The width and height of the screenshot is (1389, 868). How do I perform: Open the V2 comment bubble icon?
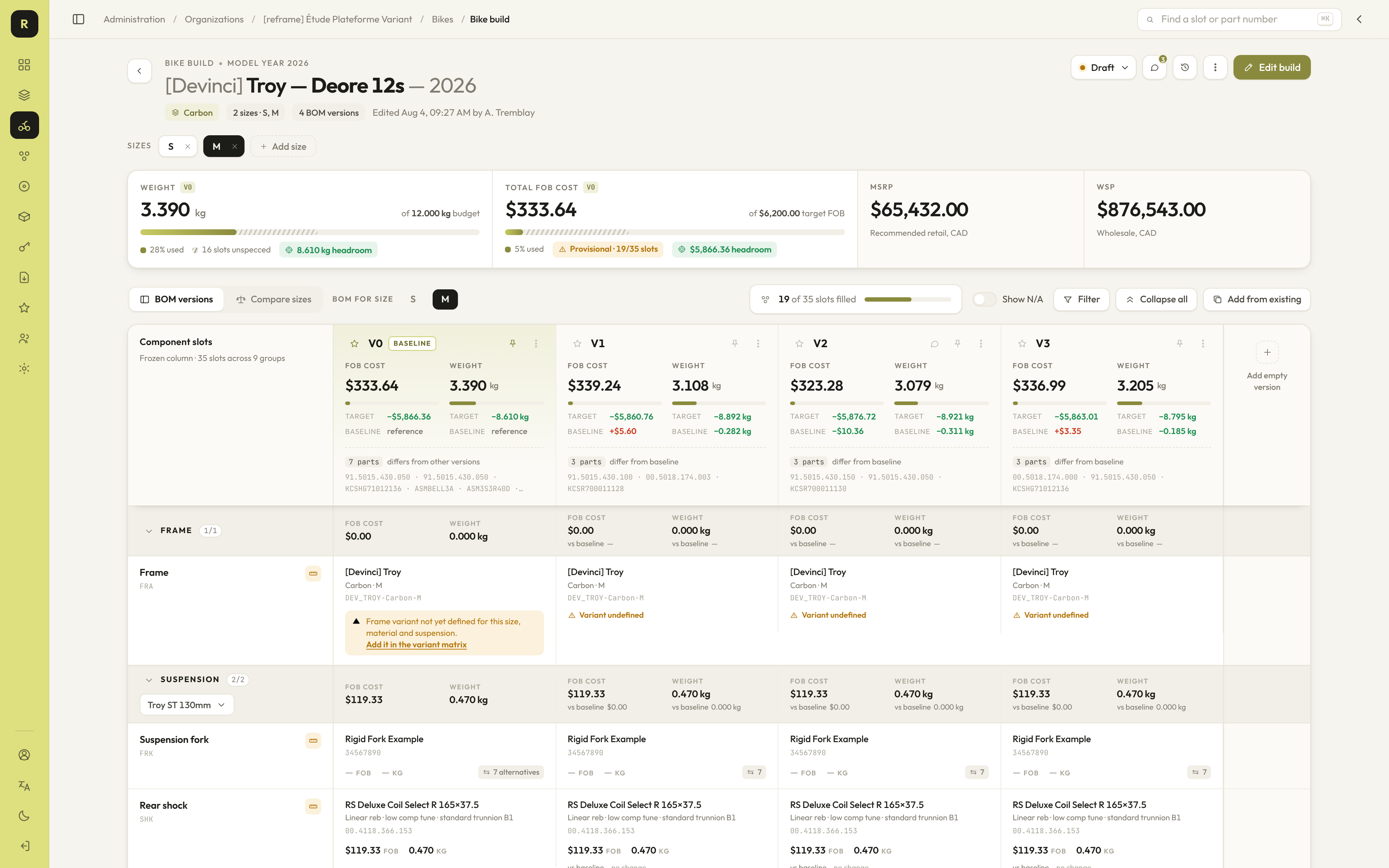click(x=934, y=343)
